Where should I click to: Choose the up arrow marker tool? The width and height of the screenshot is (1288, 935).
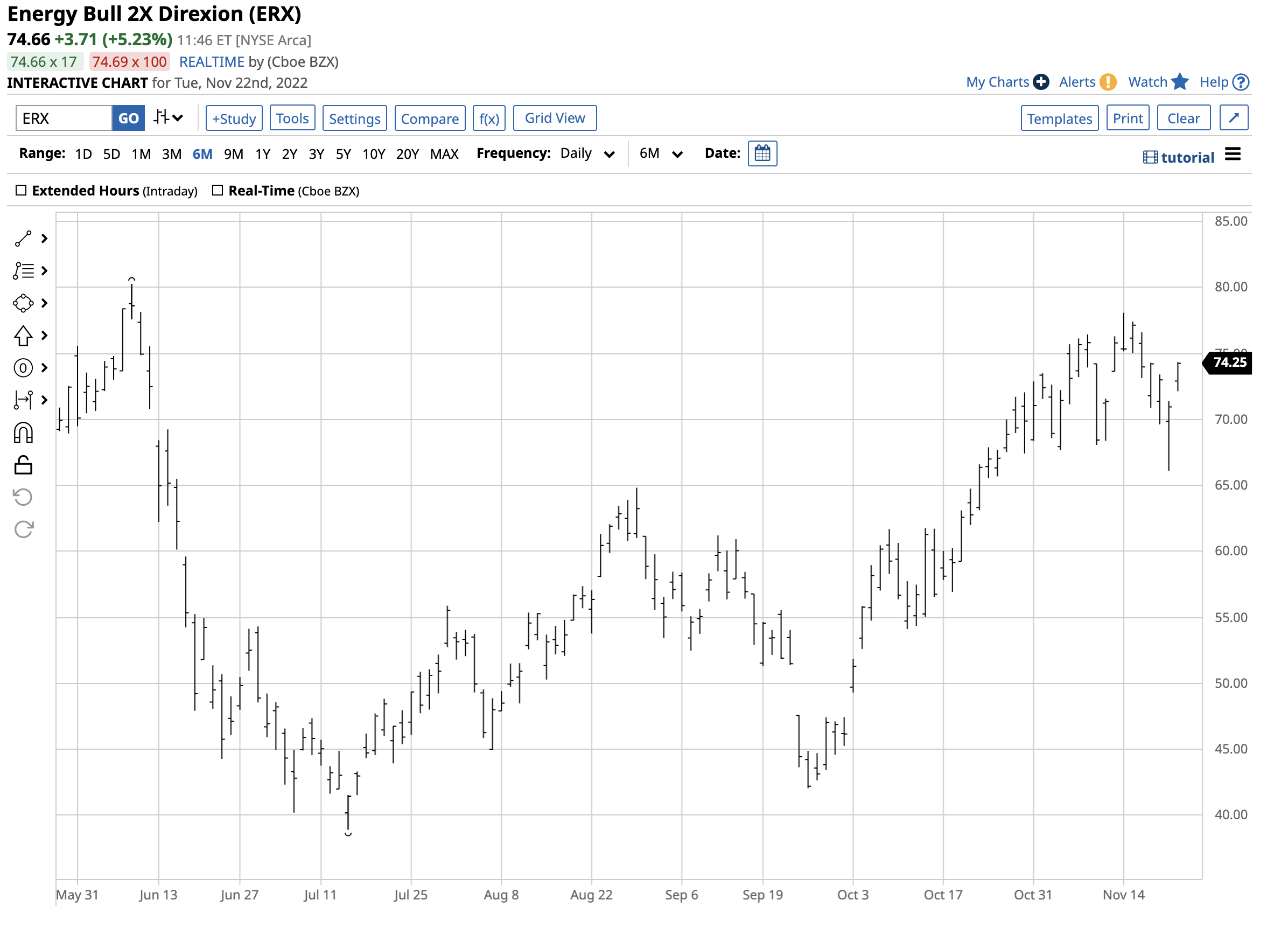(23, 336)
